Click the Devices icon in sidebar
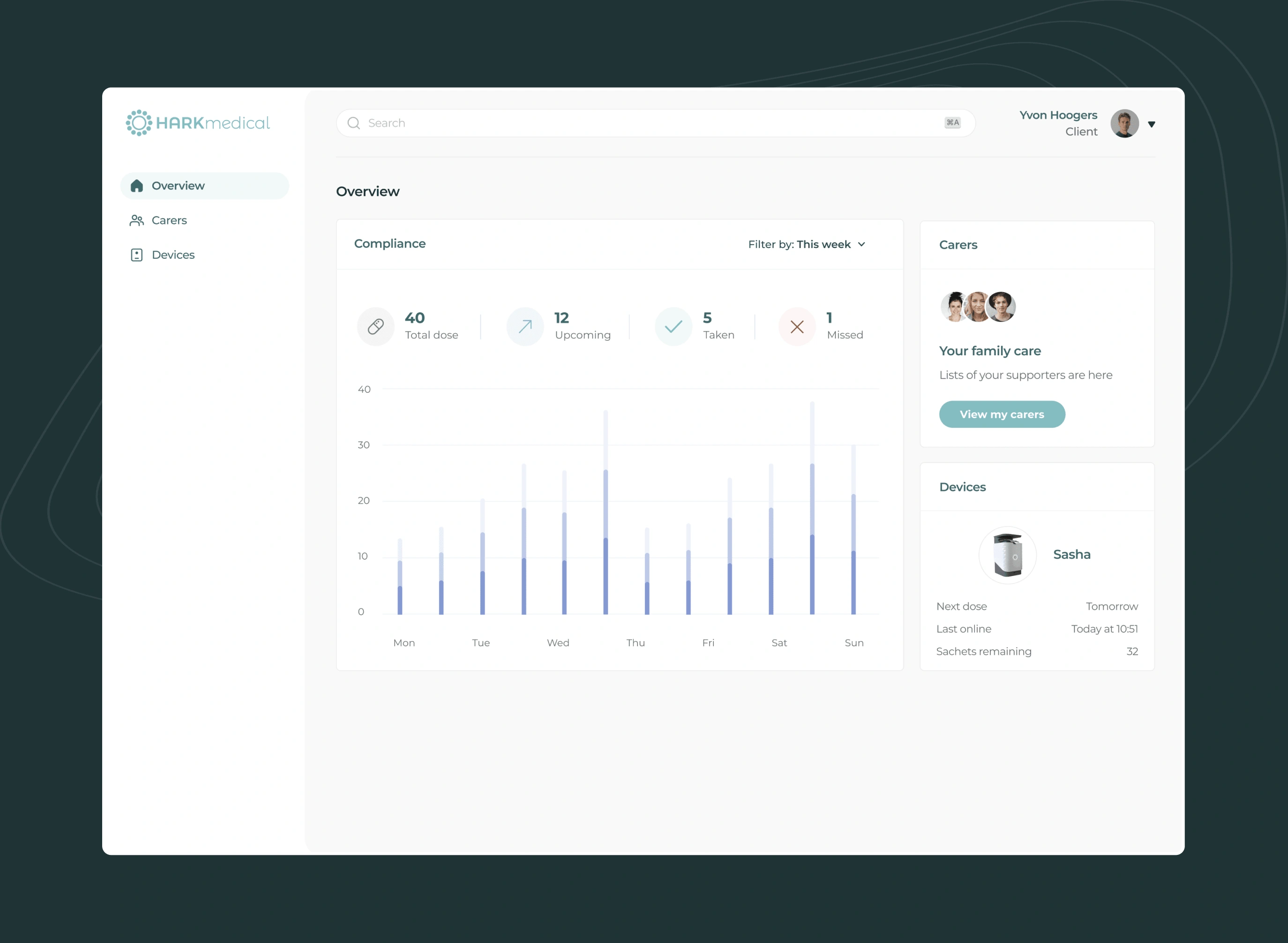1288x943 pixels. [x=136, y=254]
